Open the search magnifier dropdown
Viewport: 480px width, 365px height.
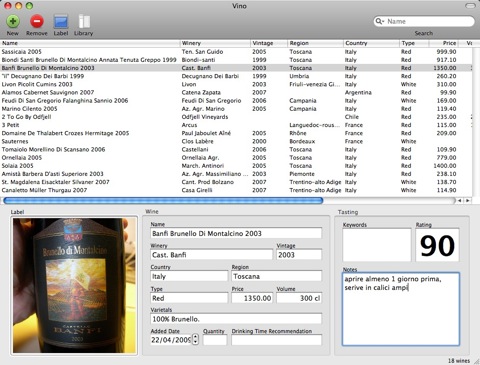[x=380, y=21]
